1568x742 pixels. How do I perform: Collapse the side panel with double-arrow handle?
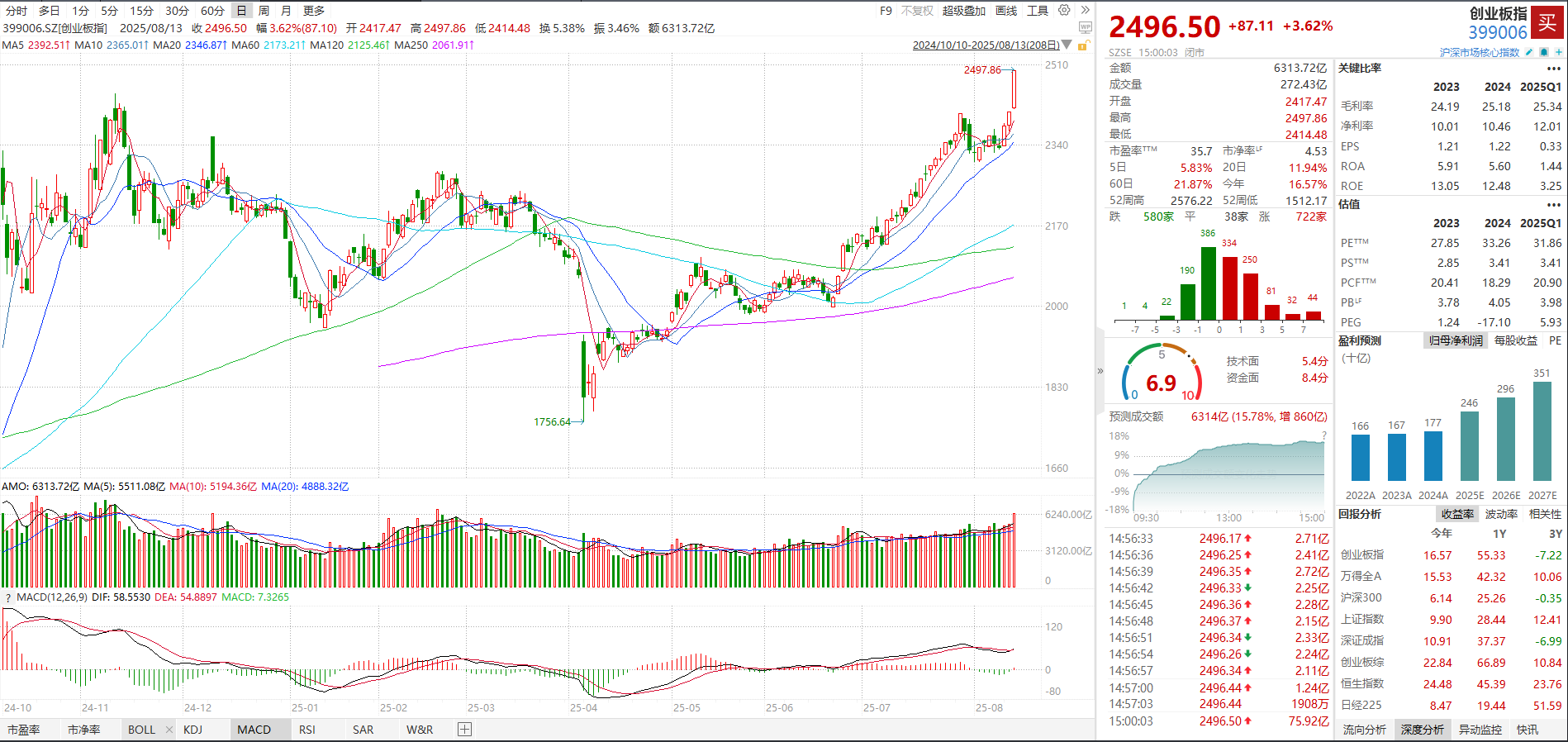(1100, 371)
